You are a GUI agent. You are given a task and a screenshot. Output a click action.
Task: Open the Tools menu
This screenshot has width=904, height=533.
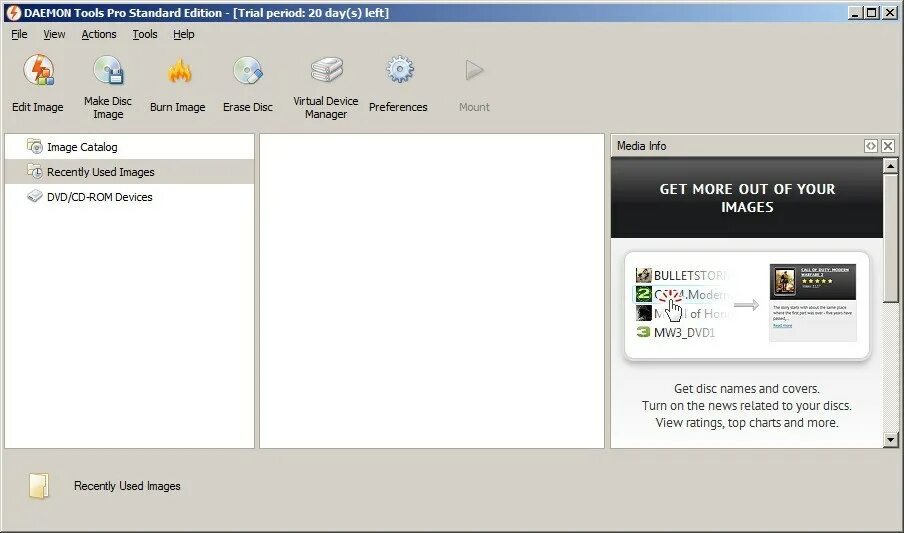point(145,35)
